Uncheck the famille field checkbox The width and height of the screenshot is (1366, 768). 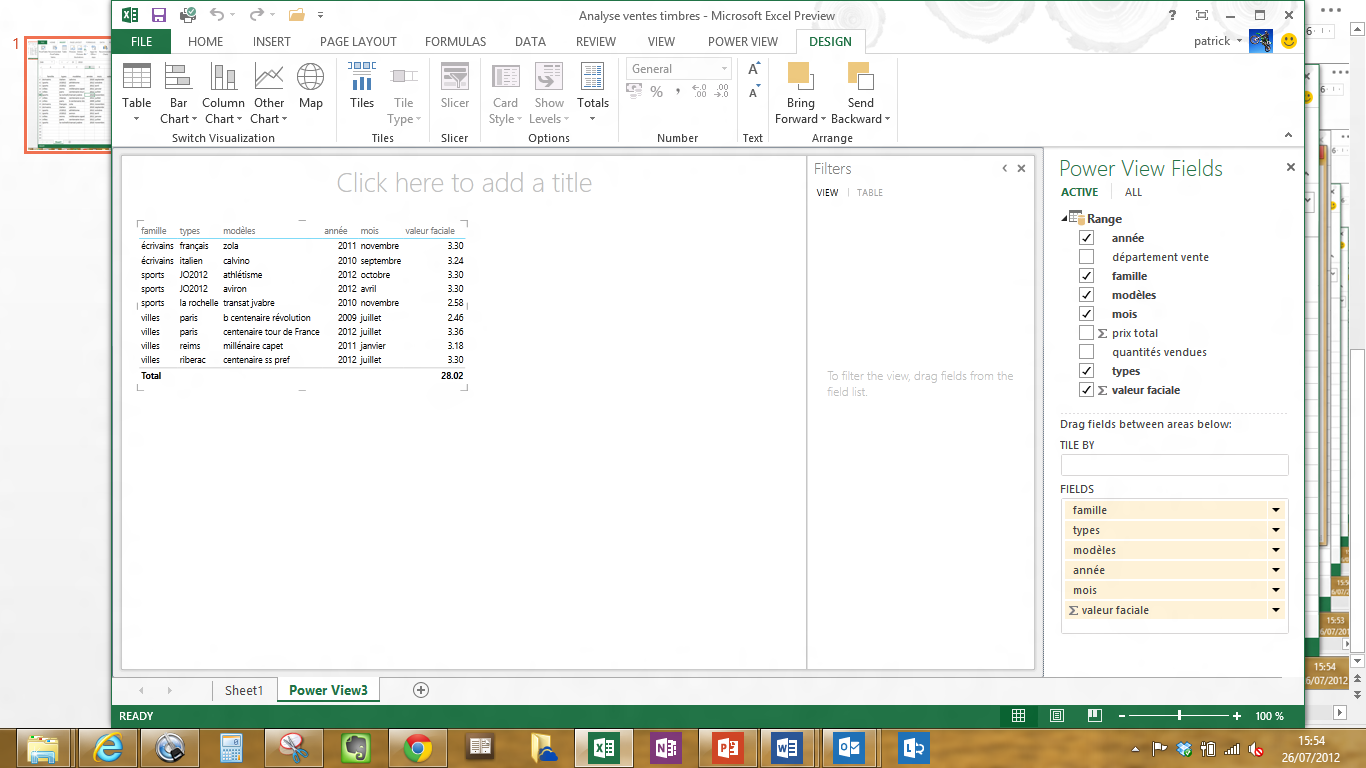point(1086,276)
